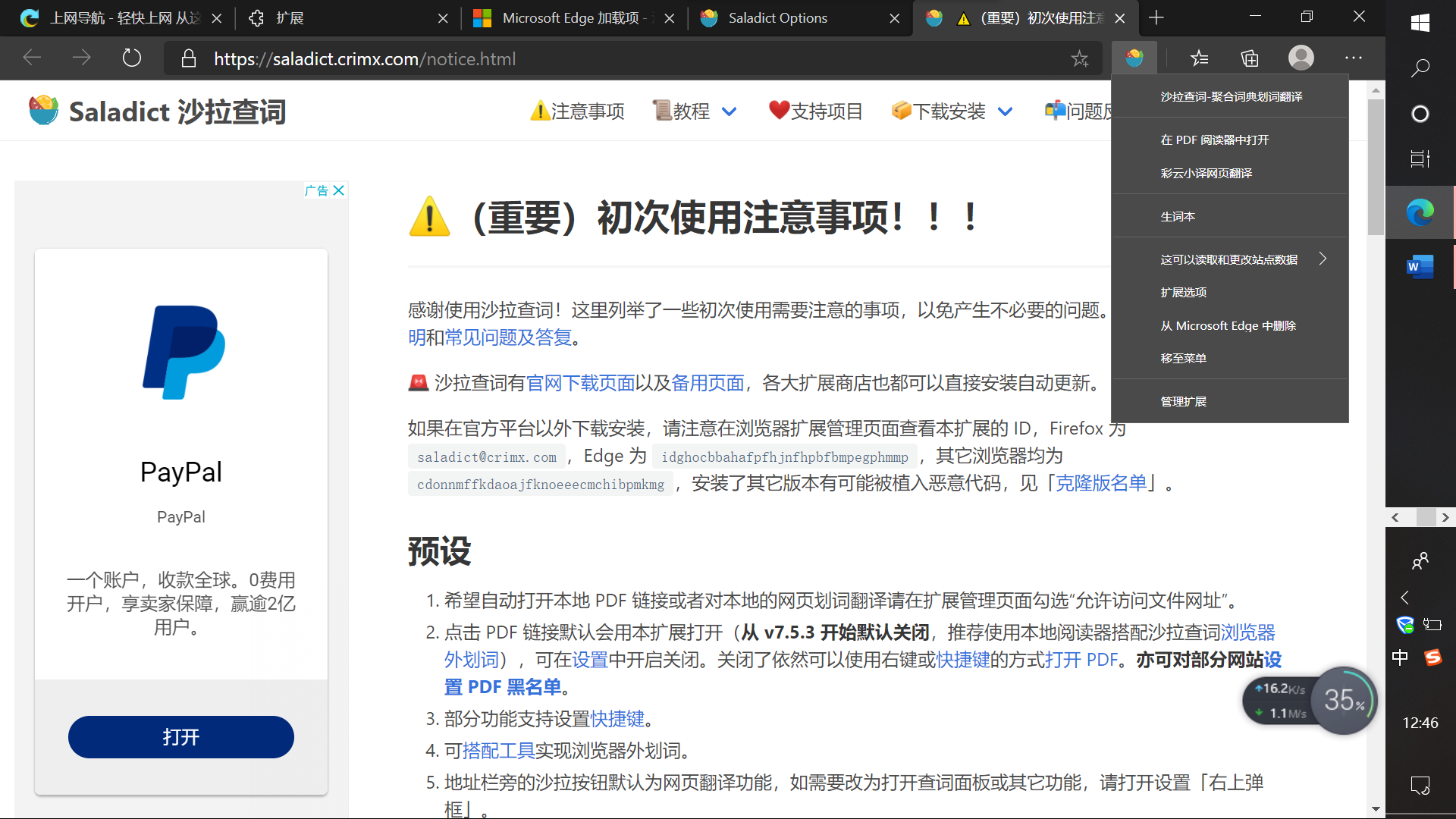1456x819 pixels.
Task: Refresh the current page
Action: pos(132,58)
